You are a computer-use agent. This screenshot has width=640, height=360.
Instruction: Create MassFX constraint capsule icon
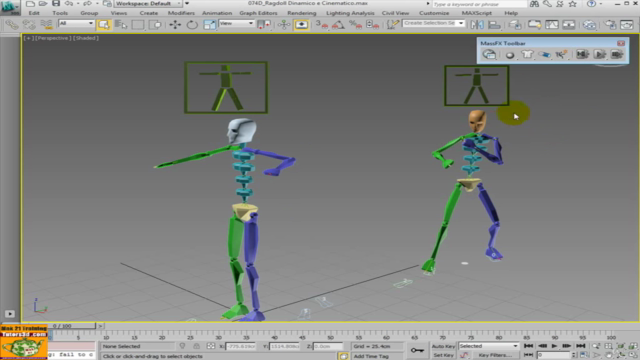[x=544, y=54]
